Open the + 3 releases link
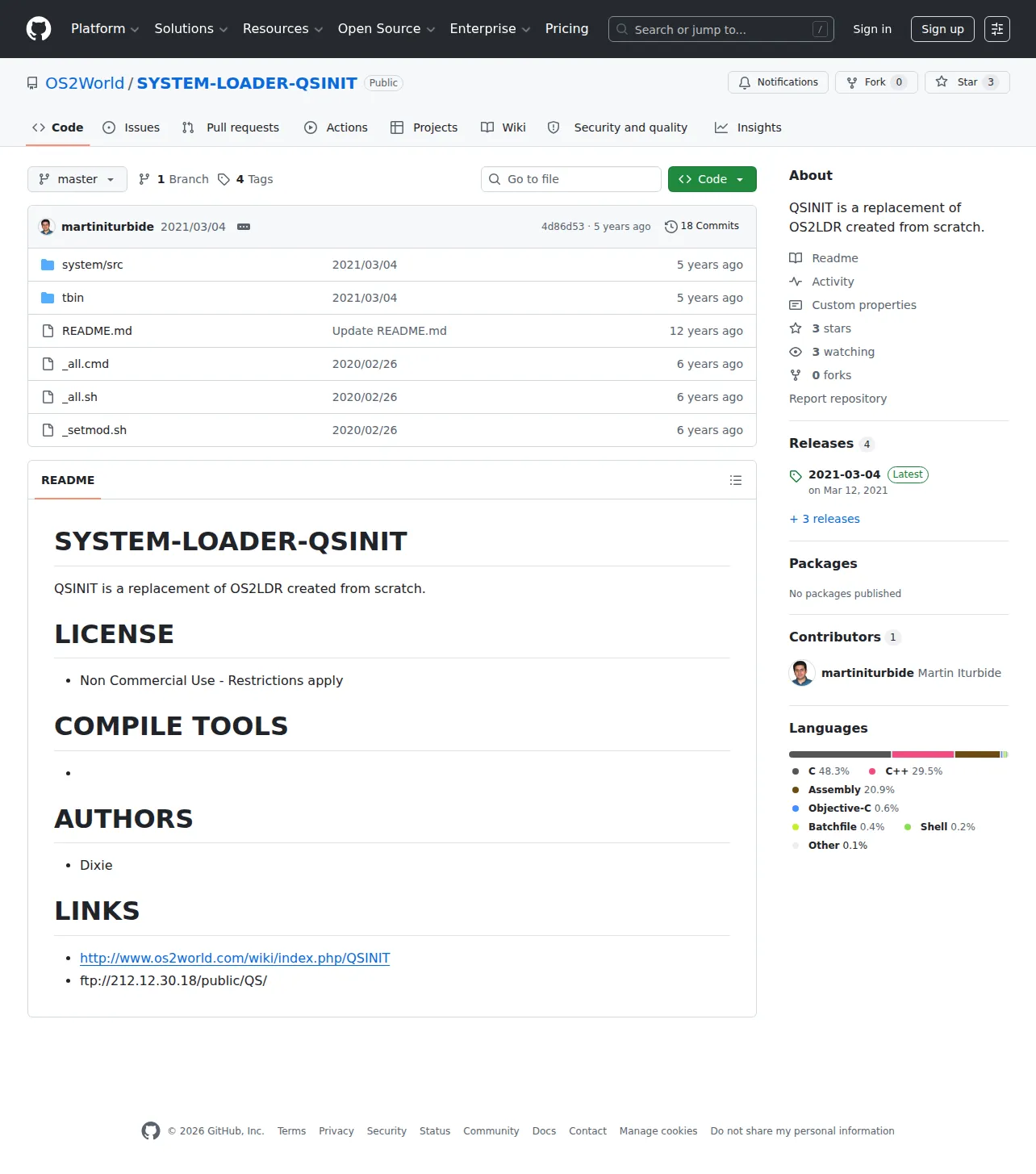The width and height of the screenshot is (1036, 1174). coord(825,519)
